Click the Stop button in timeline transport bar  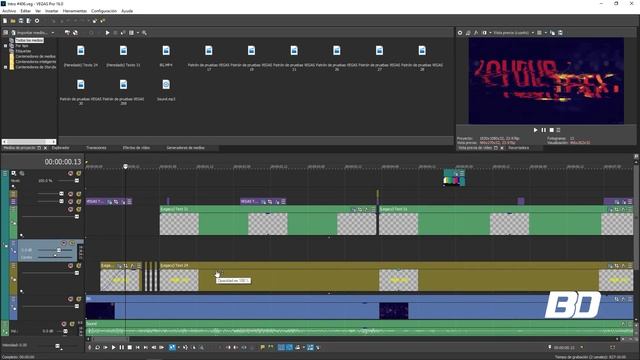coord(129,347)
